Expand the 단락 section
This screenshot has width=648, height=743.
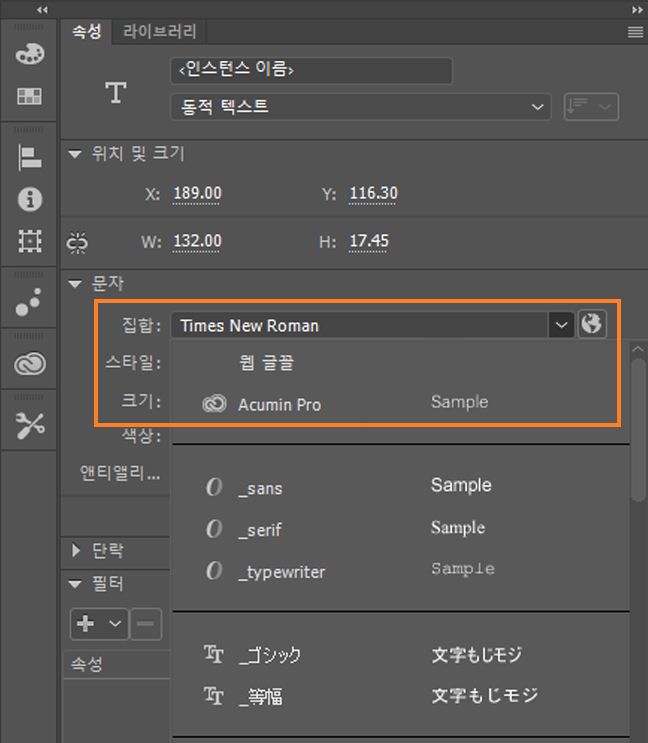point(75,551)
